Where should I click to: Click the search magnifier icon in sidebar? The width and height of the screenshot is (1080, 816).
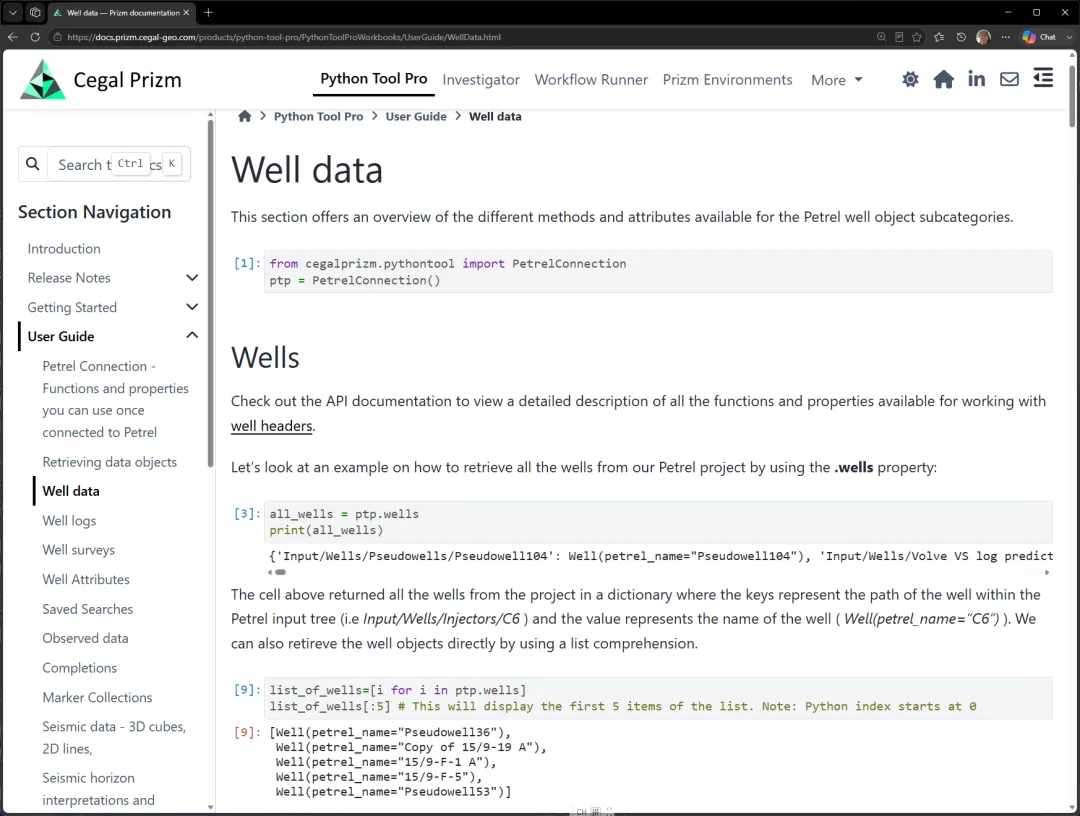32,164
